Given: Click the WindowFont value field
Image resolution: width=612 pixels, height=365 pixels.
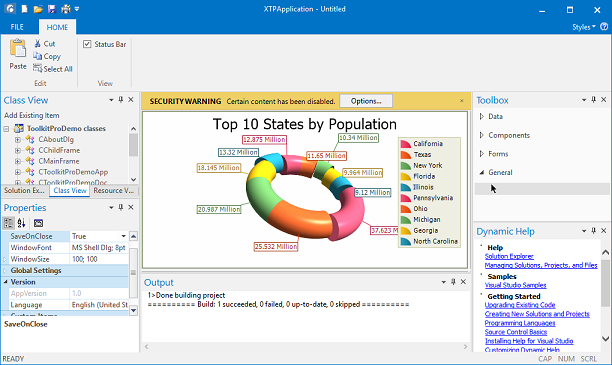Looking at the screenshot, I should [99, 247].
